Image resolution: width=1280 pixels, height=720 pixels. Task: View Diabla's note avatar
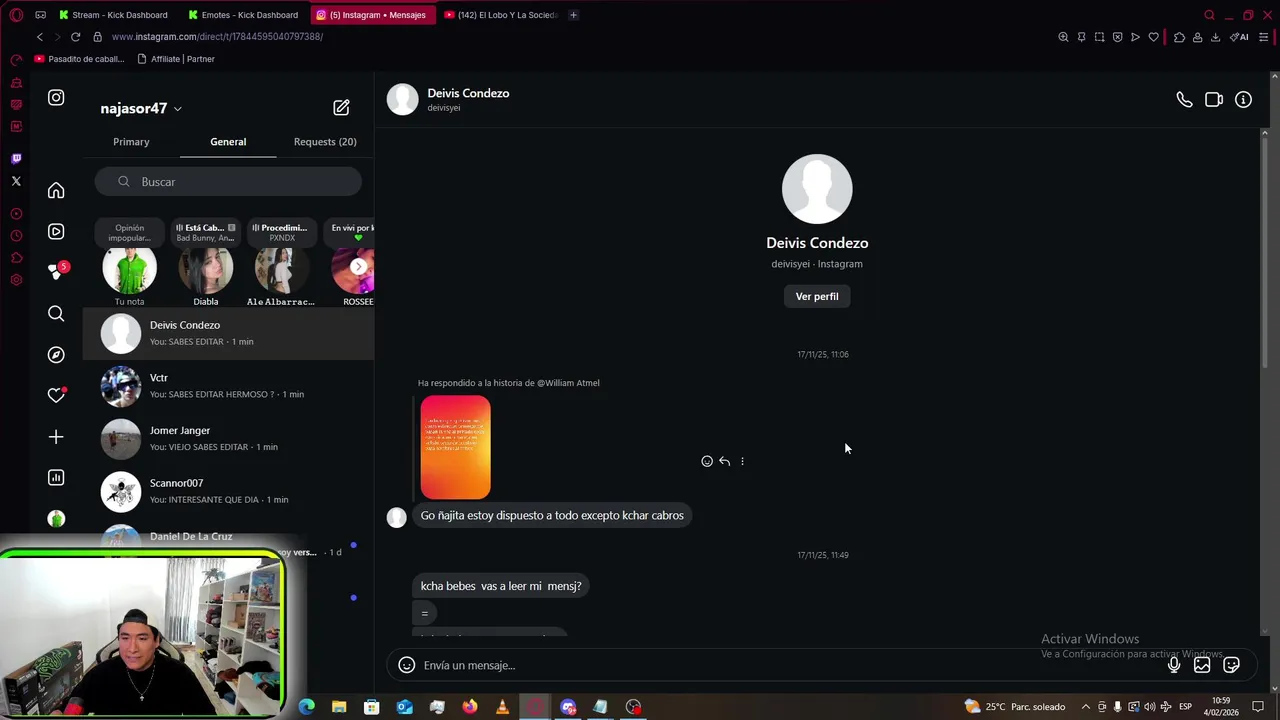pyautogui.click(x=206, y=269)
